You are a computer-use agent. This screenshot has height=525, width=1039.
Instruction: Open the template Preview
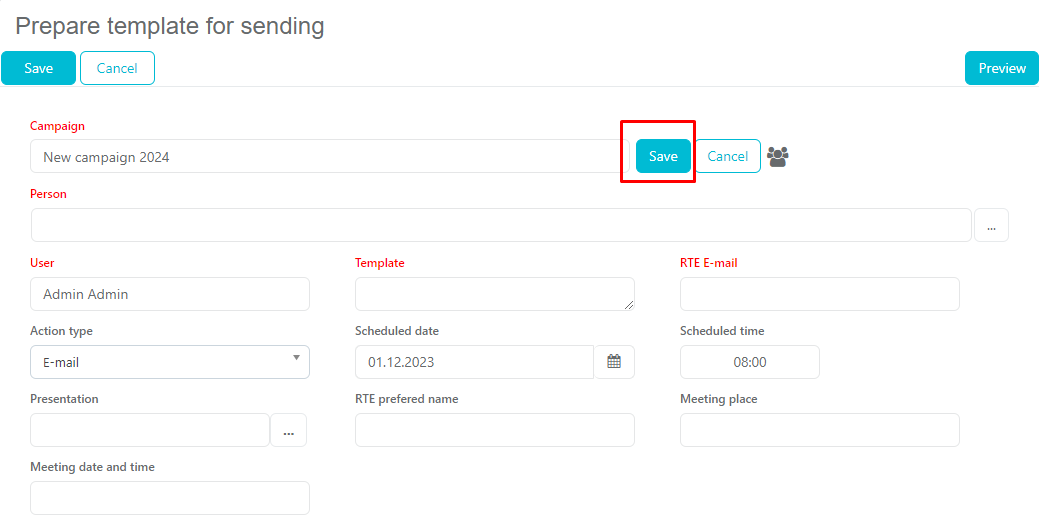[x=1001, y=68]
